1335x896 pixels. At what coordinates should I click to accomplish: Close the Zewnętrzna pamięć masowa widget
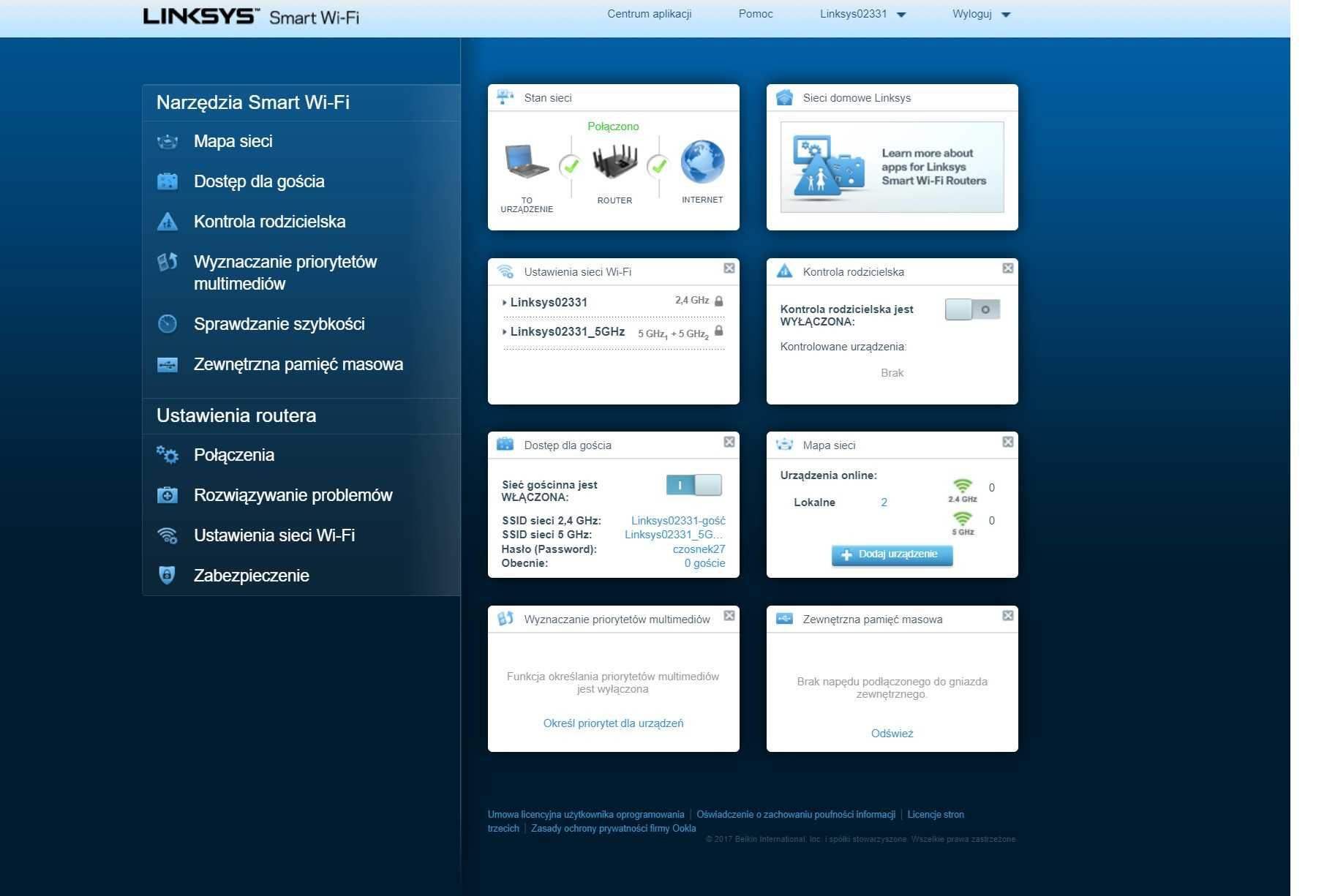[1008, 616]
